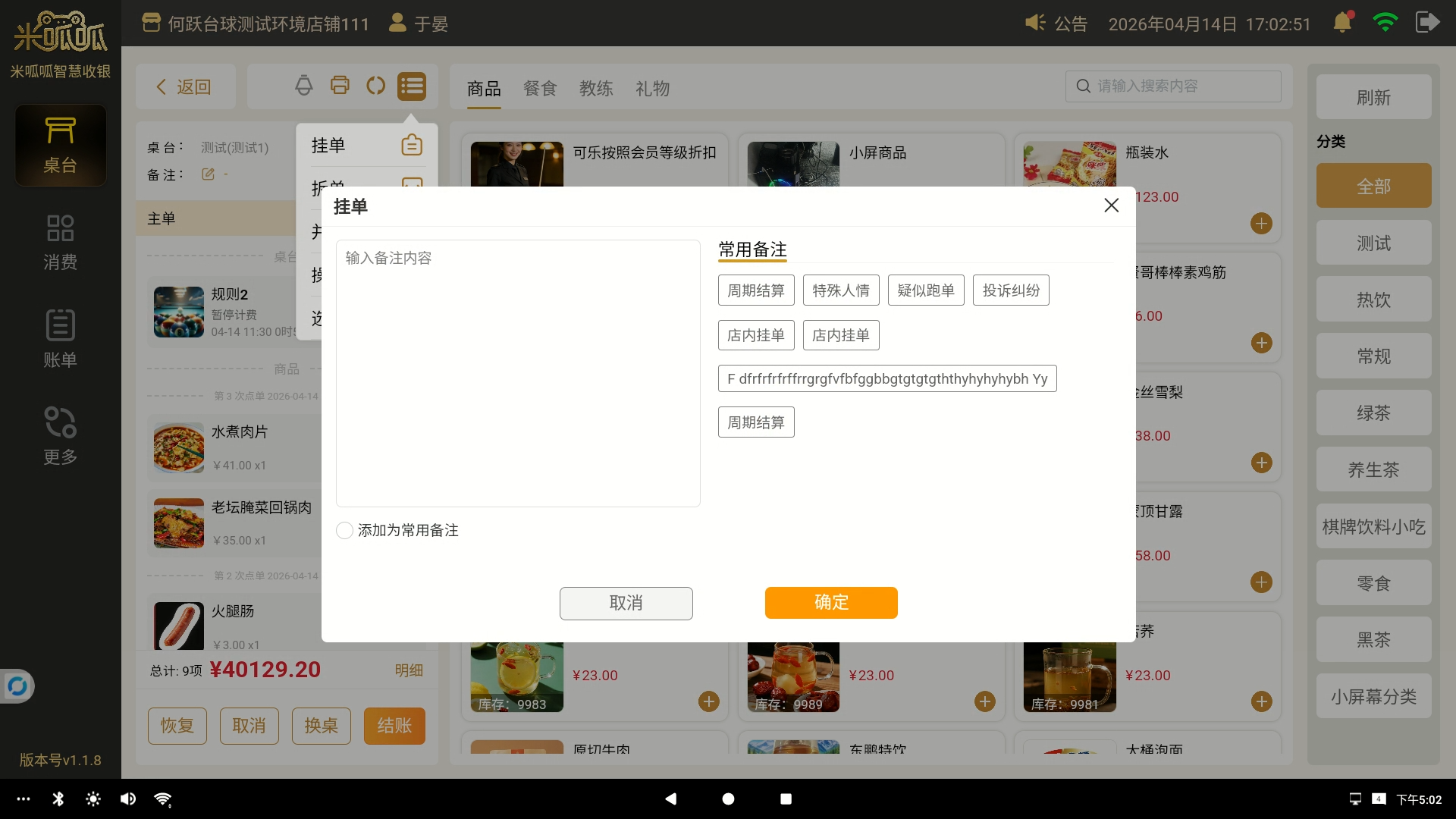Screen dimensions: 1456x819
Task: Close the 挂单 dialog with X
Action: [1111, 206]
